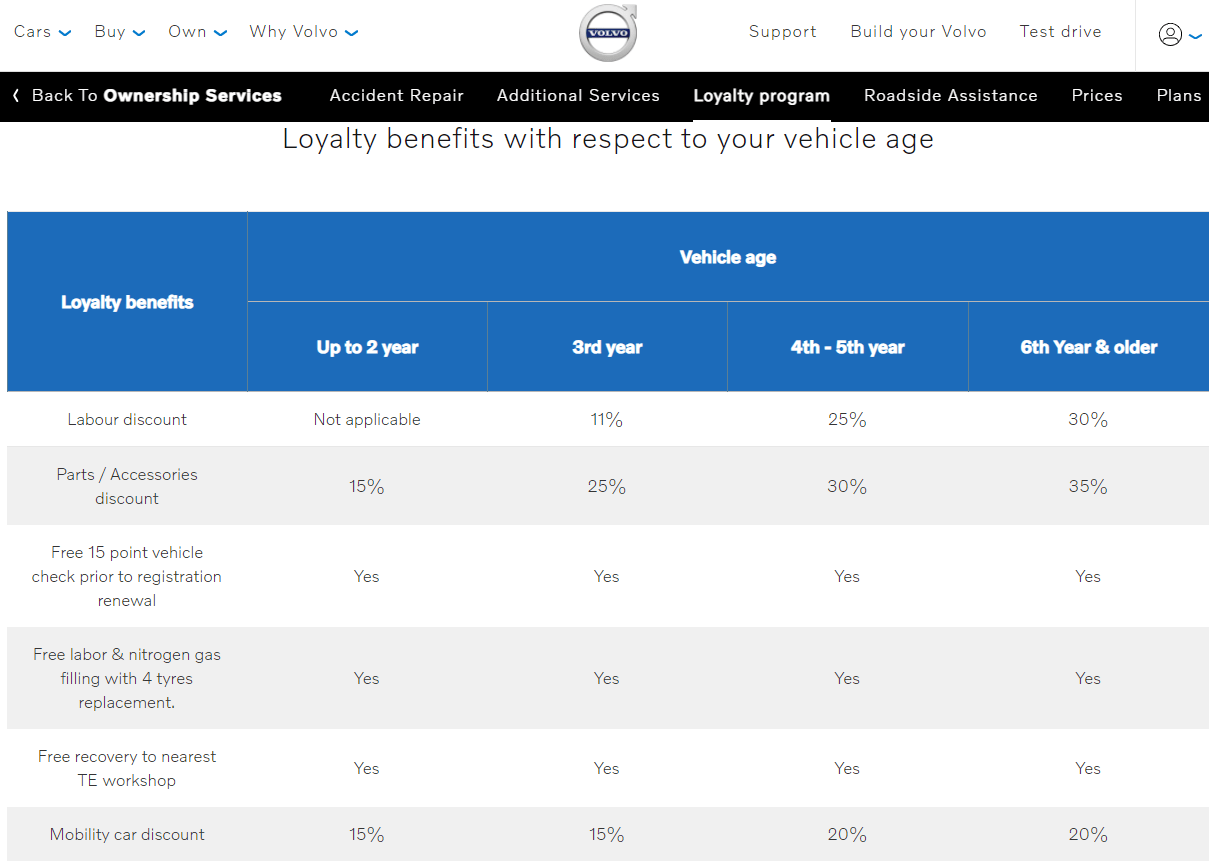Select the Additional Services tab
1209x863 pixels.
(x=578, y=96)
